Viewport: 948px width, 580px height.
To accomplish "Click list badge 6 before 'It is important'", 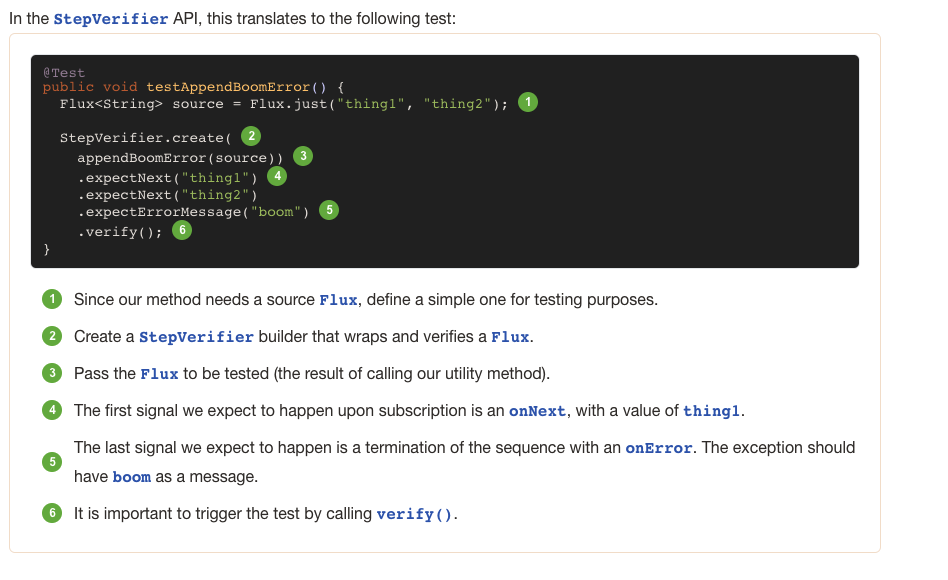I will [52, 513].
